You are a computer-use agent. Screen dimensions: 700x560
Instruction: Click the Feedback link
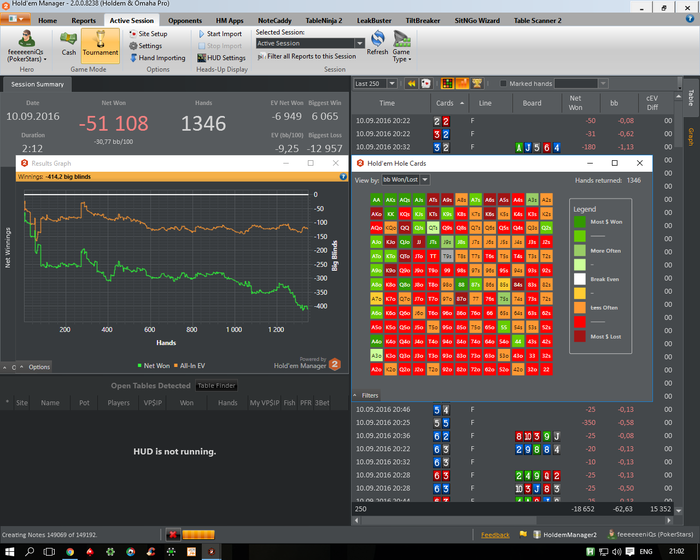click(x=495, y=535)
